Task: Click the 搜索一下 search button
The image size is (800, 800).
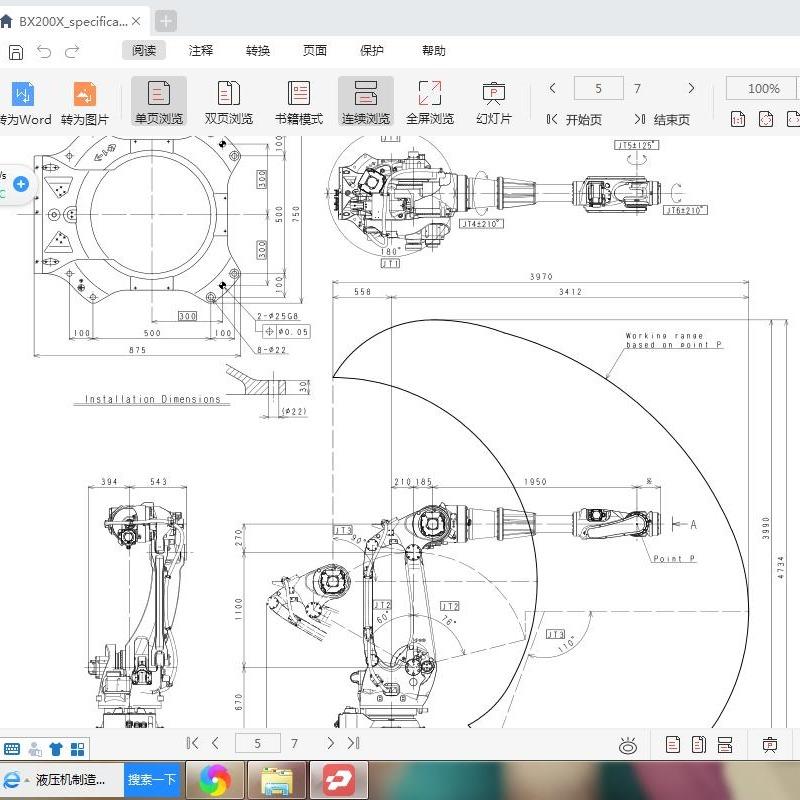Action: [x=152, y=780]
